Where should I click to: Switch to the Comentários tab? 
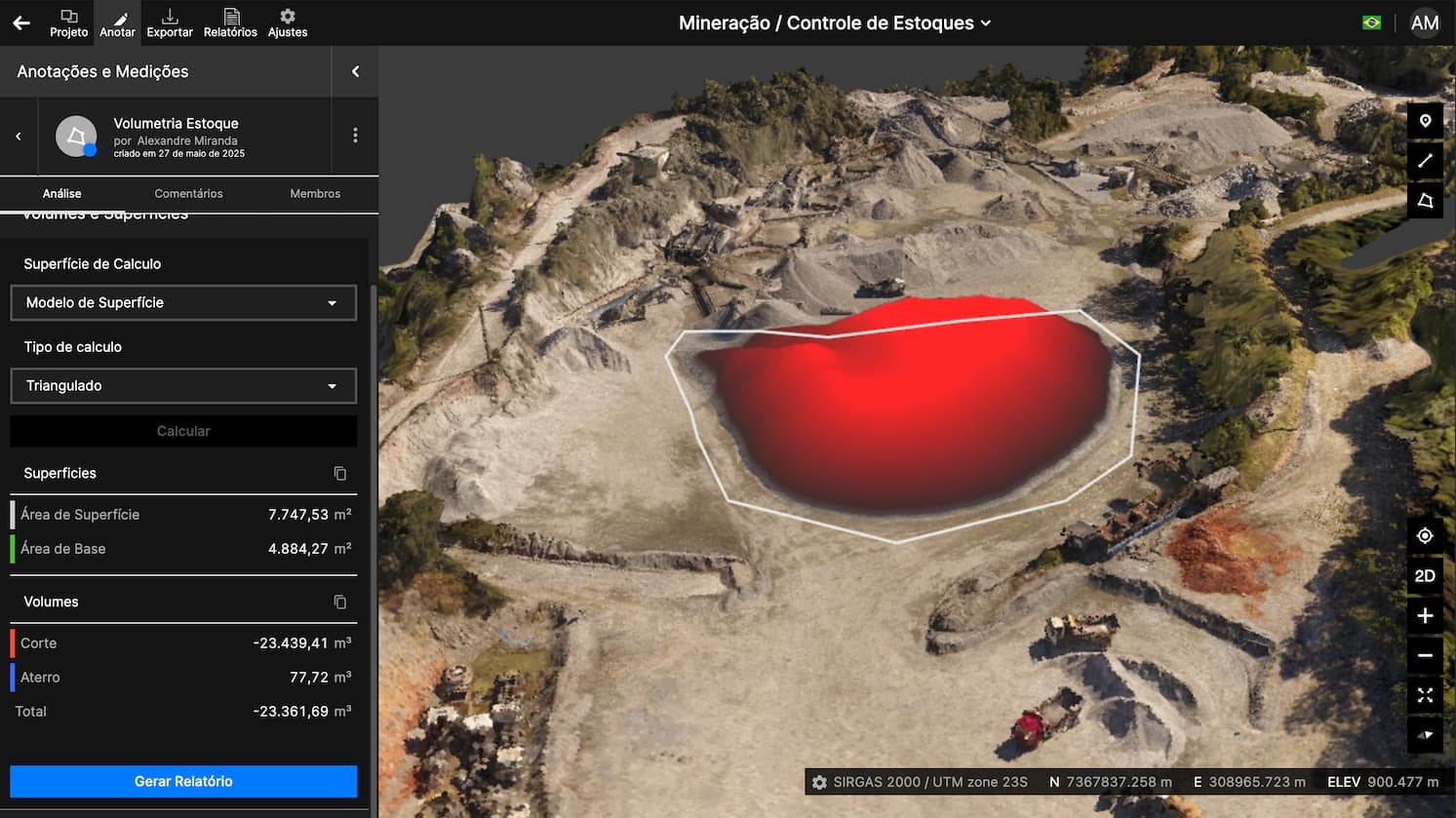point(188,194)
